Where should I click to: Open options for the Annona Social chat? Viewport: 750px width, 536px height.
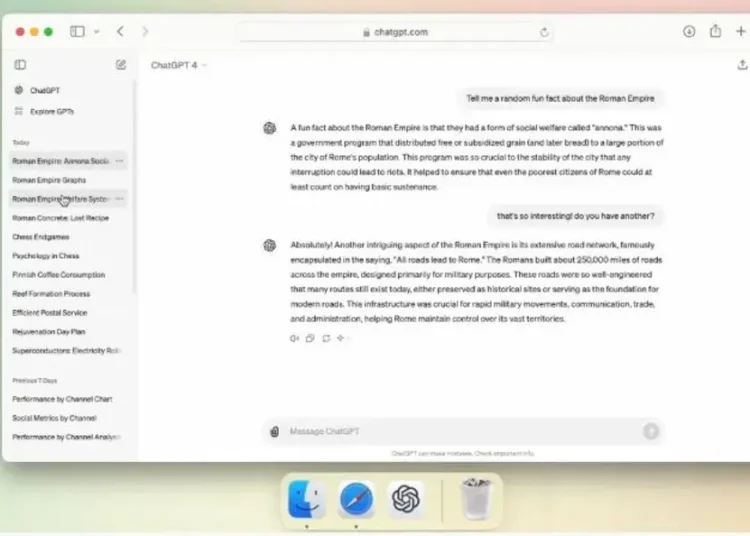coord(120,161)
